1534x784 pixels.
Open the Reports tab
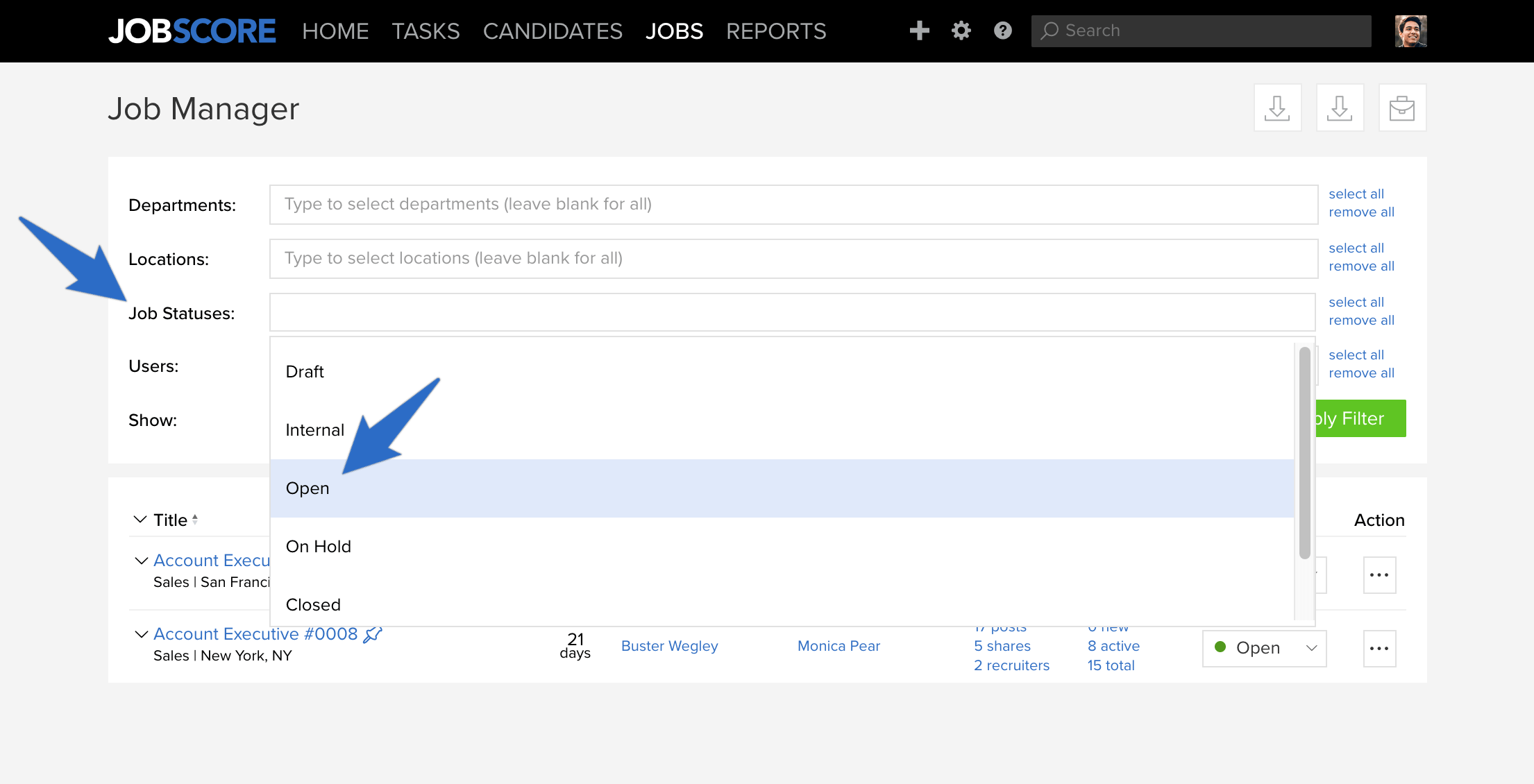pyautogui.click(x=776, y=31)
